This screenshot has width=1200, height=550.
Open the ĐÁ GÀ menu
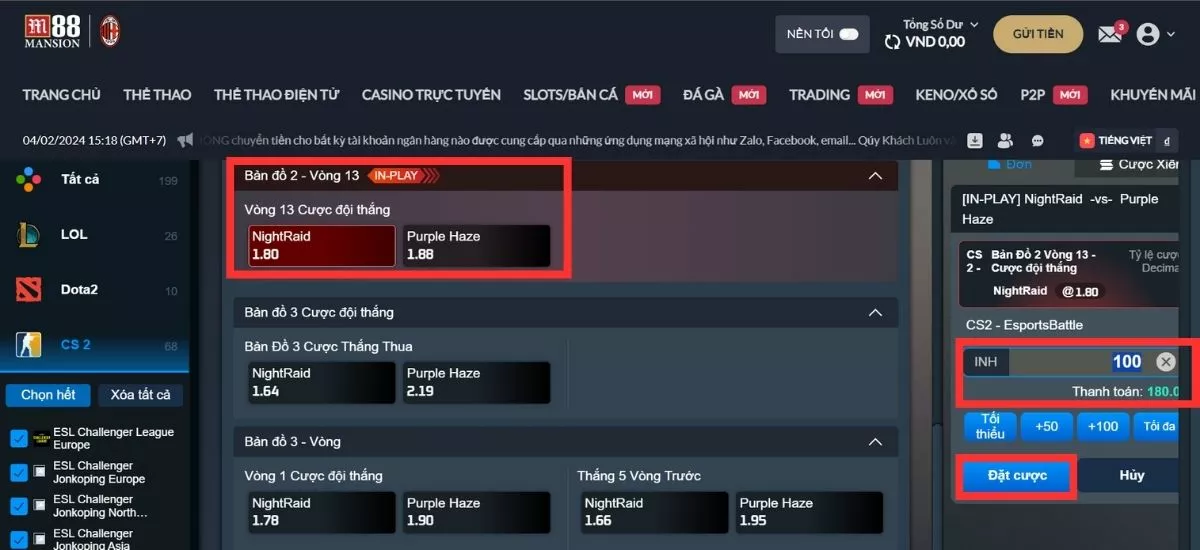pyautogui.click(x=702, y=95)
